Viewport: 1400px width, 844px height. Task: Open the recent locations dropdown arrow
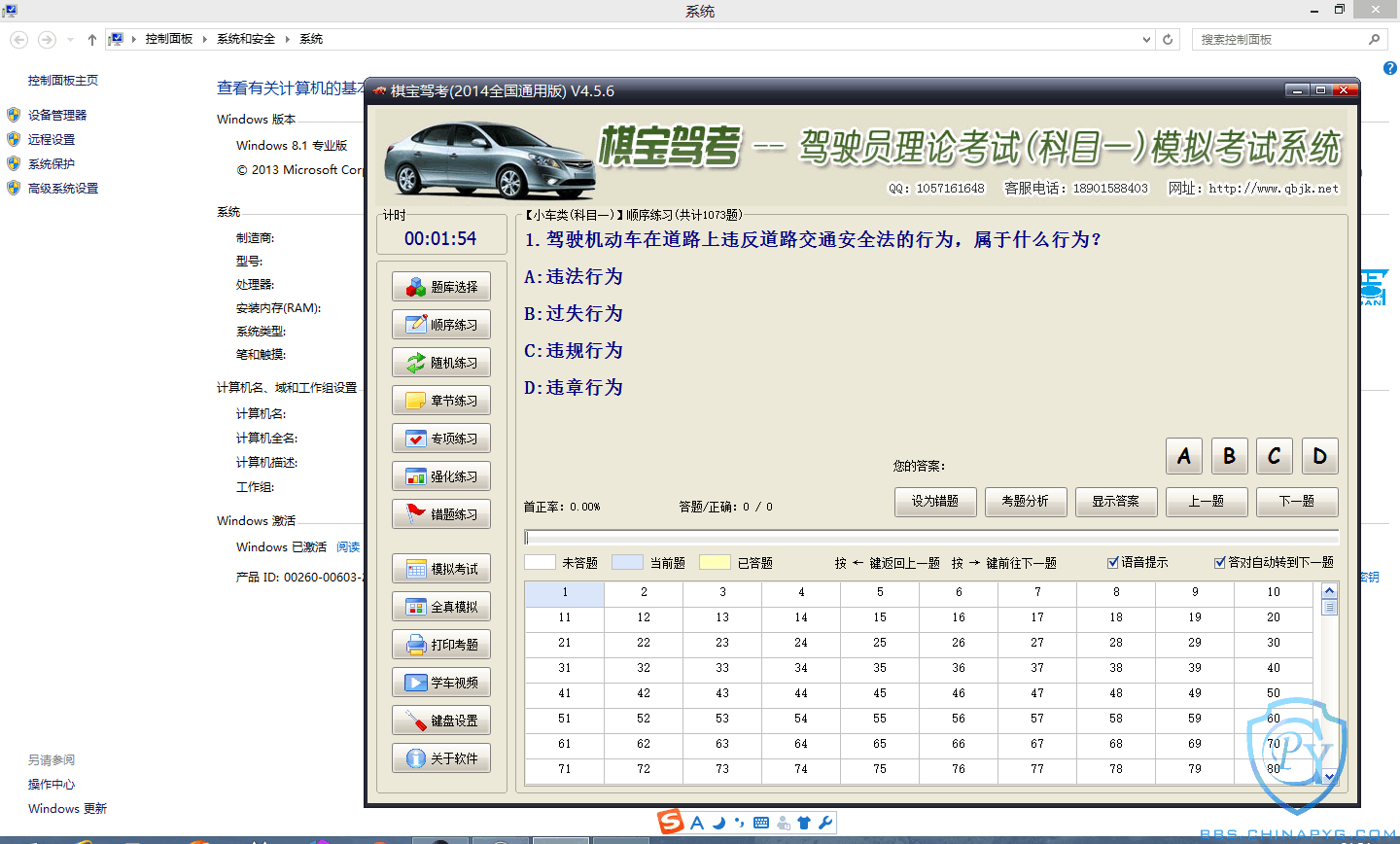[x=70, y=40]
